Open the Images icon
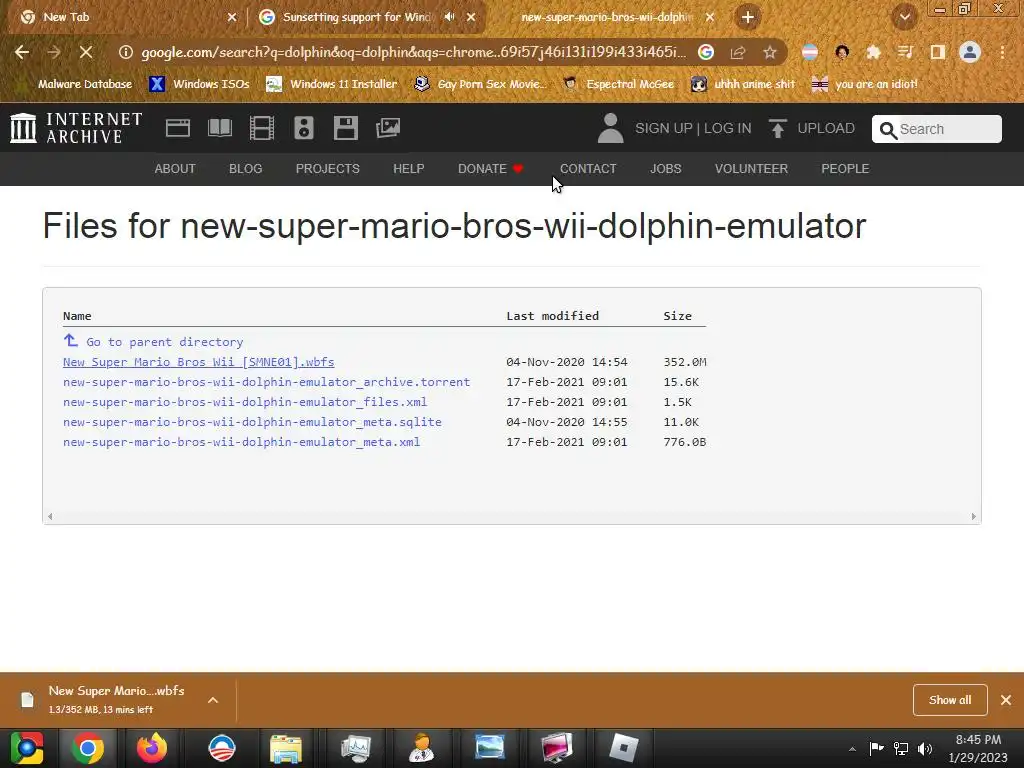Image resolution: width=1024 pixels, height=768 pixels. point(388,128)
